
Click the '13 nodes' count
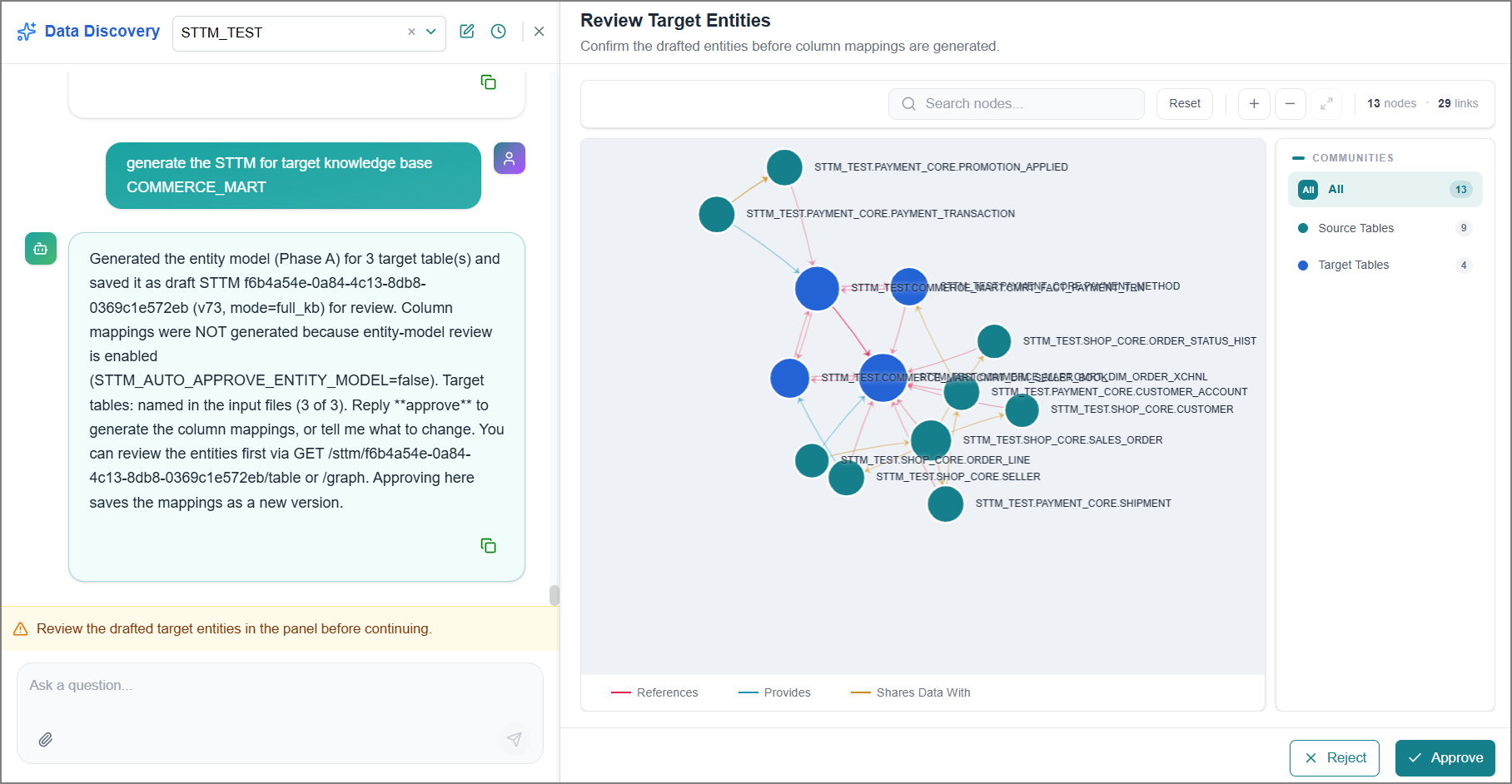click(1391, 104)
